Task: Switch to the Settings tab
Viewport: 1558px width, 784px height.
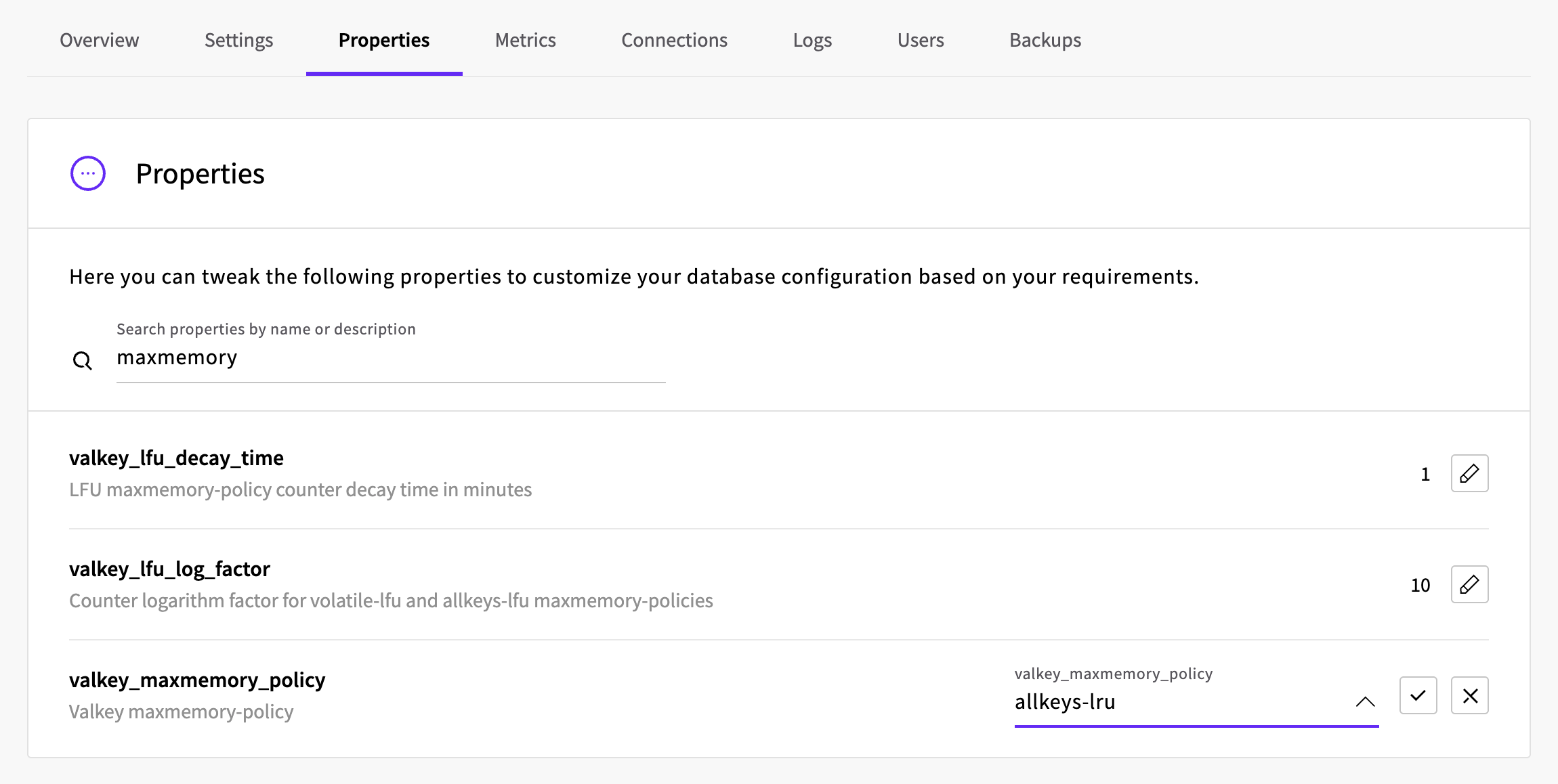Action: pos(239,40)
